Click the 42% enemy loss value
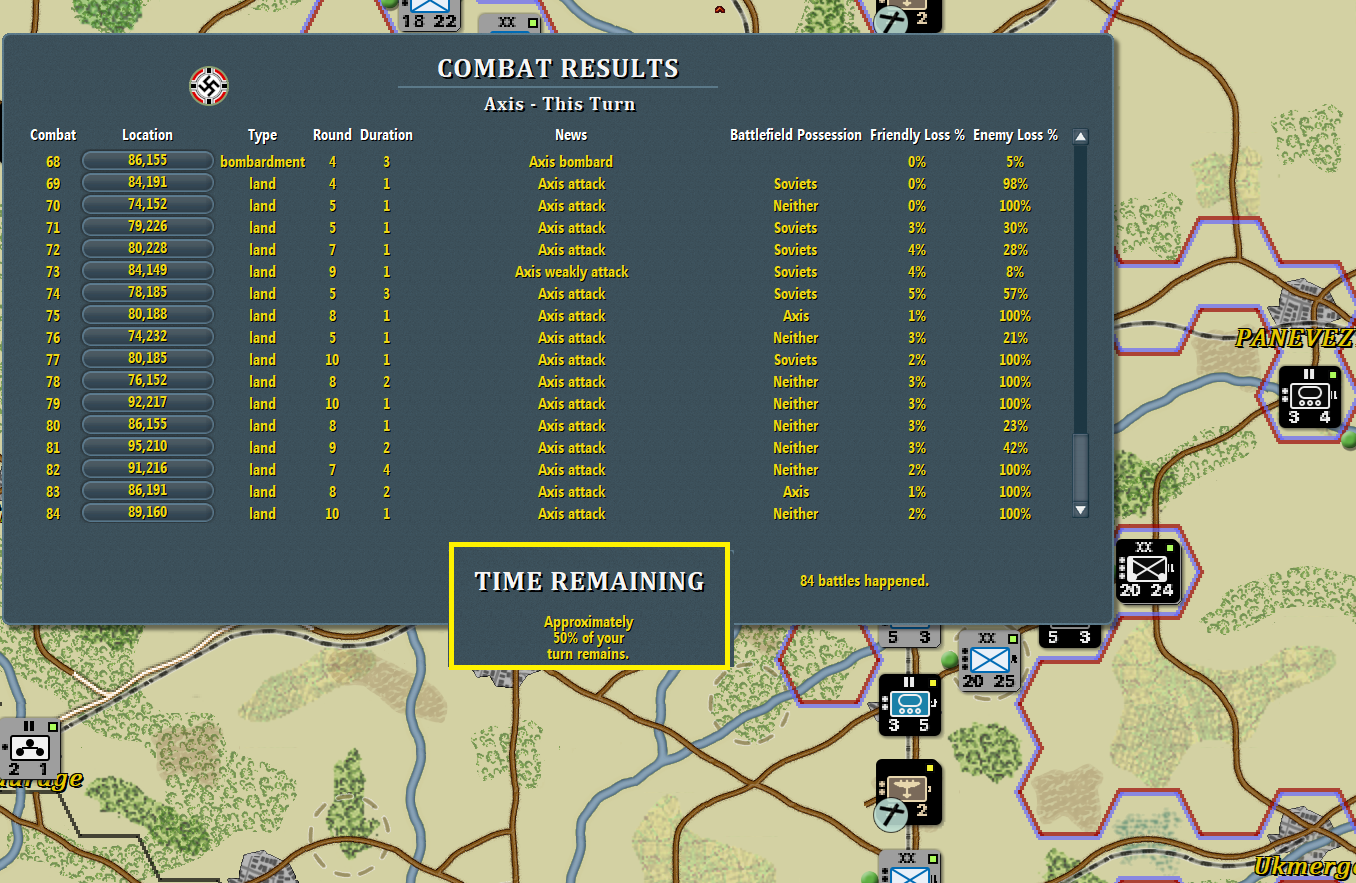The image size is (1356, 883). (1015, 447)
